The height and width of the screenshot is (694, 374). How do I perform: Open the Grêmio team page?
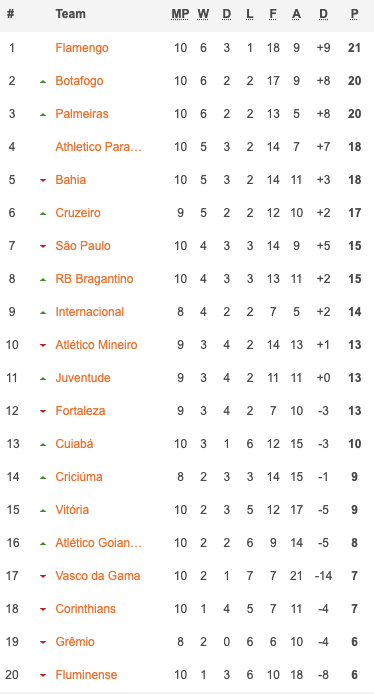point(75,642)
